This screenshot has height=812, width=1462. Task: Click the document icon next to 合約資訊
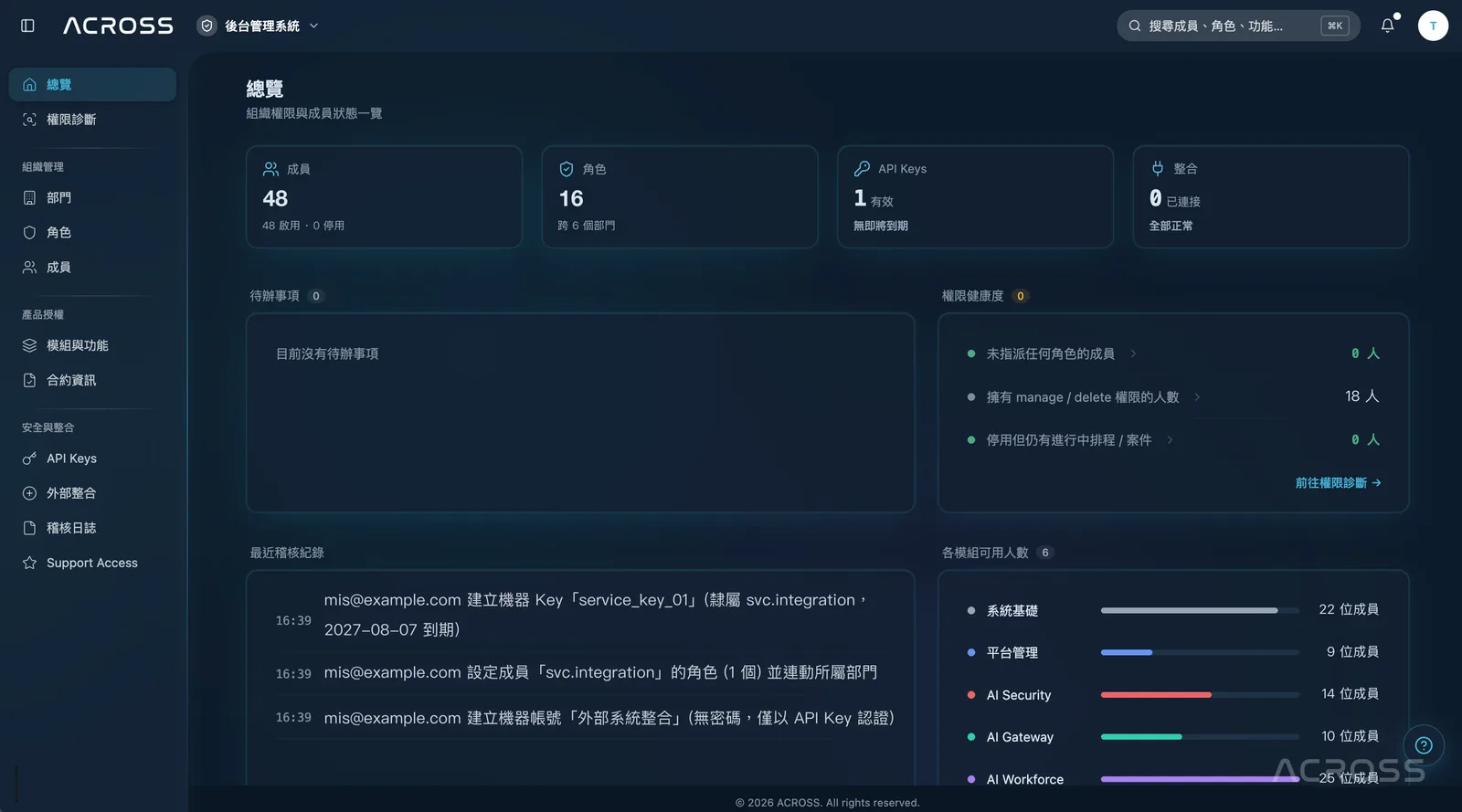click(x=29, y=380)
